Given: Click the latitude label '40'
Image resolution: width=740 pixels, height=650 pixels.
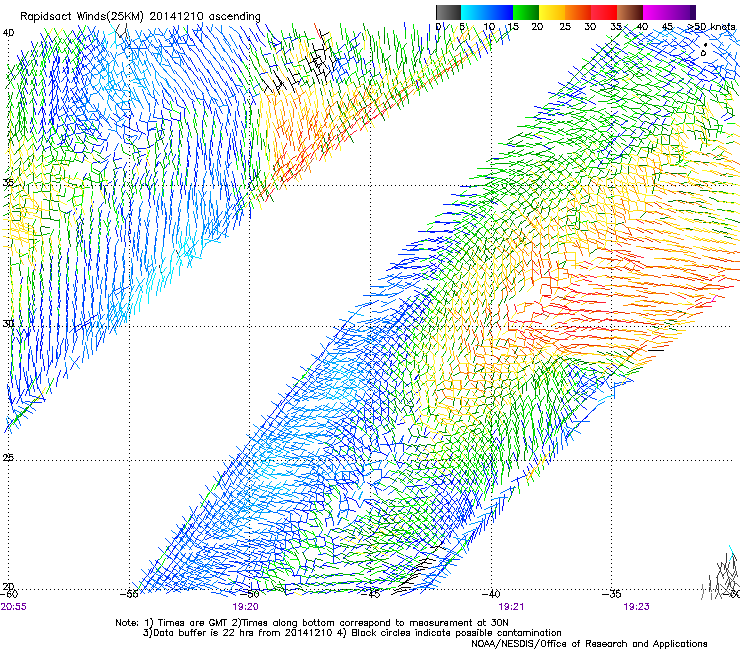Looking at the screenshot, I should click(9, 33).
